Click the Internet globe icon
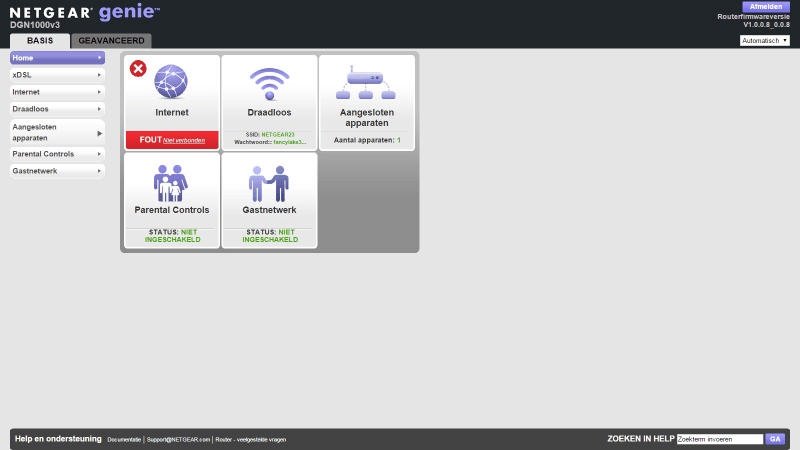Screen dimensions: 800x450 coord(171,82)
